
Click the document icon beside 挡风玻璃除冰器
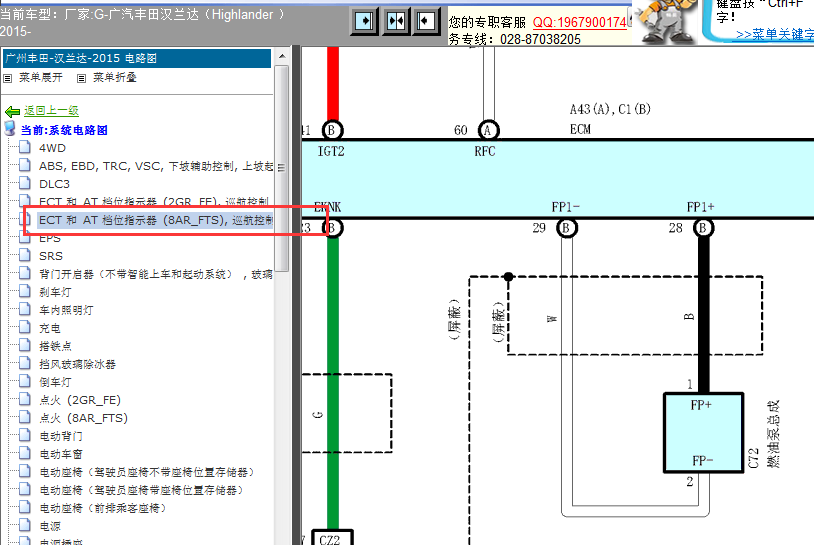point(24,363)
